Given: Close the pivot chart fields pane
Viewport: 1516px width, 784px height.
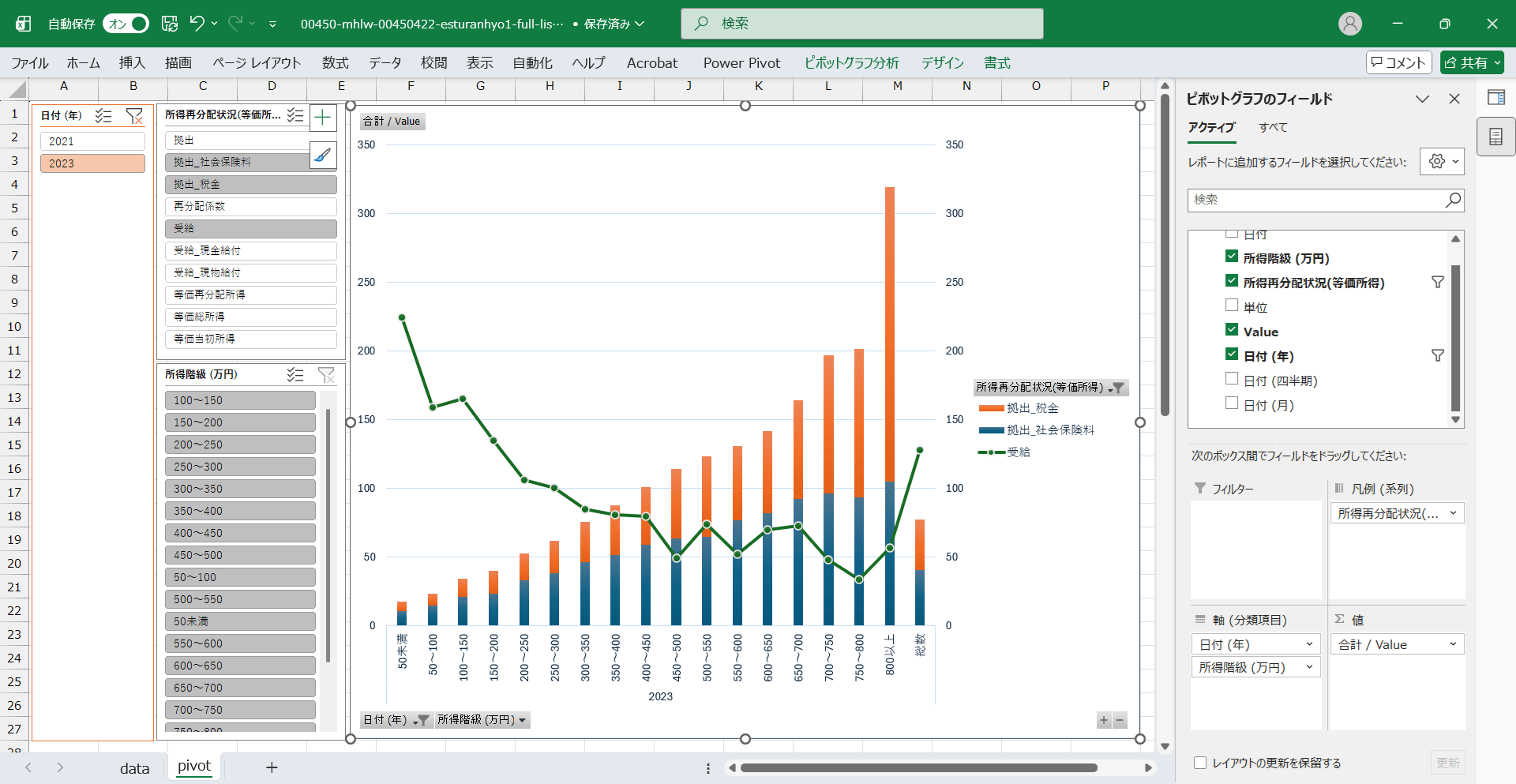Looking at the screenshot, I should 1454,99.
